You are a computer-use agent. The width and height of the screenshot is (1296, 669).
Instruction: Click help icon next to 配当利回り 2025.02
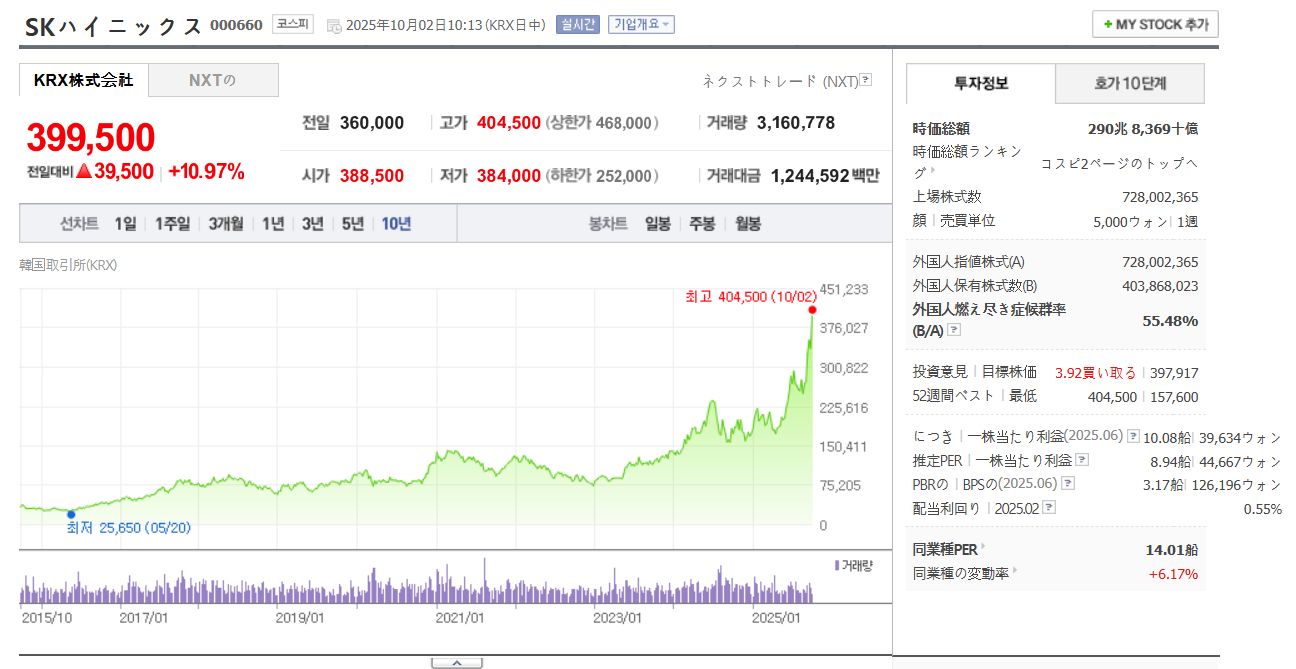(1048, 508)
